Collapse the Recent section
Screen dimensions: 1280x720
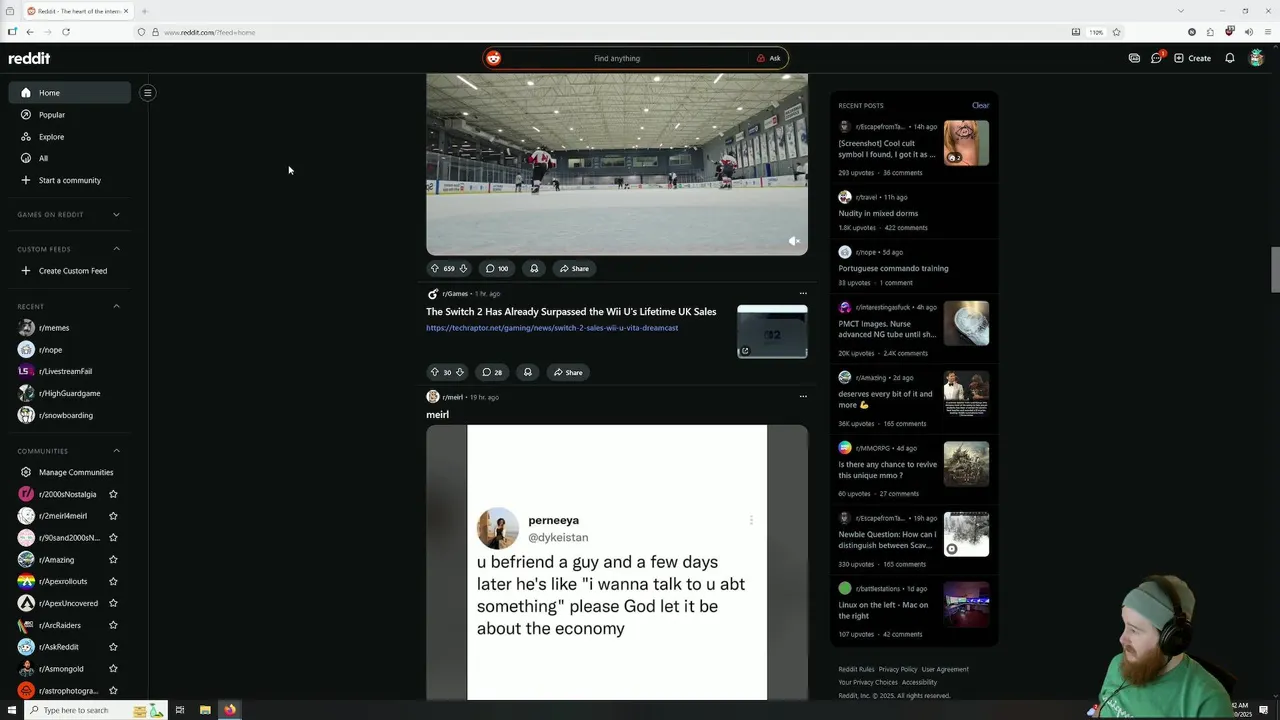(x=116, y=306)
